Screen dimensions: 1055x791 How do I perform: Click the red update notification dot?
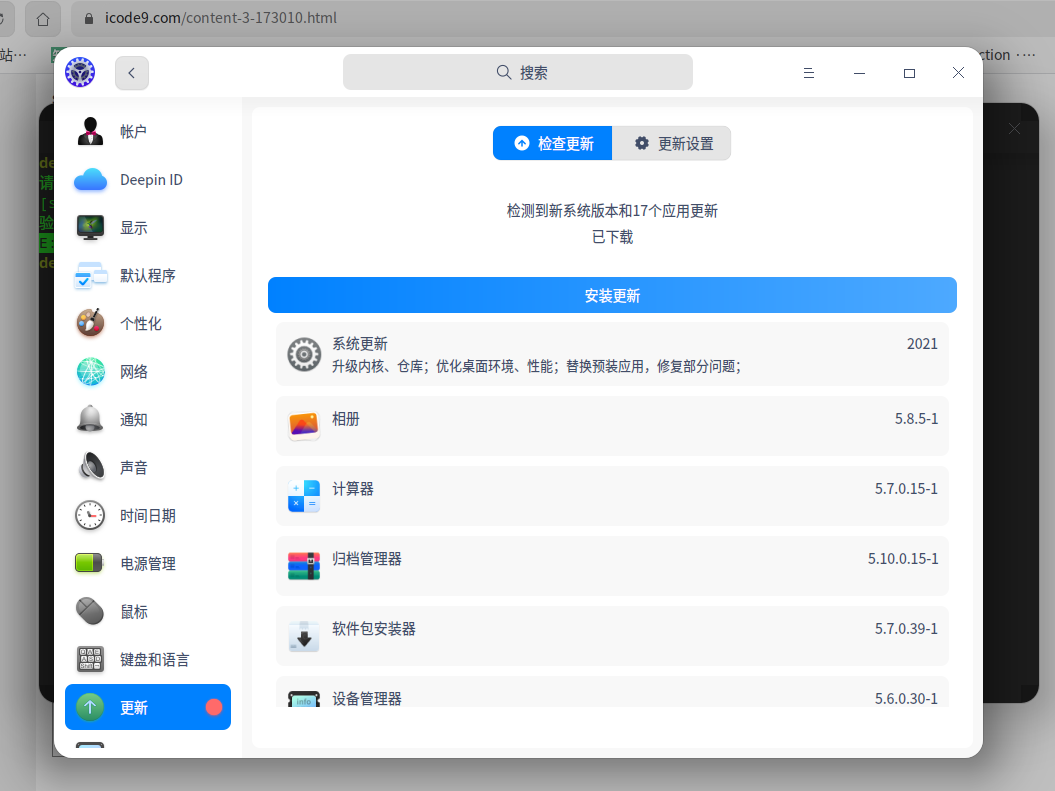pos(214,707)
